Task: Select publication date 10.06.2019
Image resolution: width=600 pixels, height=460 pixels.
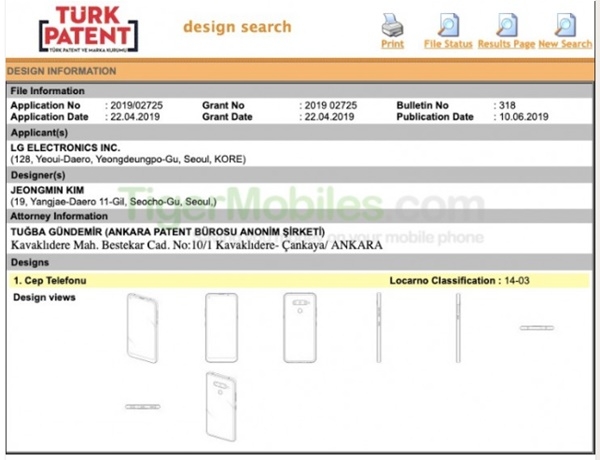Action: [x=523, y=117]
